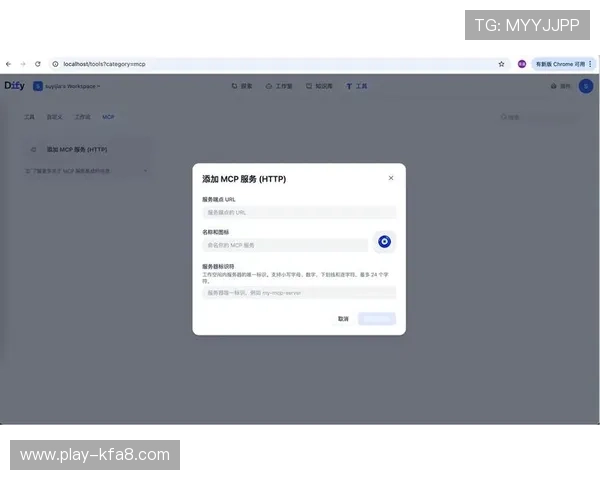Viewport: 600px width, 480px height.
Task: Close the 添加 MCP 服务 dialog
Action: tap(391, 178)
